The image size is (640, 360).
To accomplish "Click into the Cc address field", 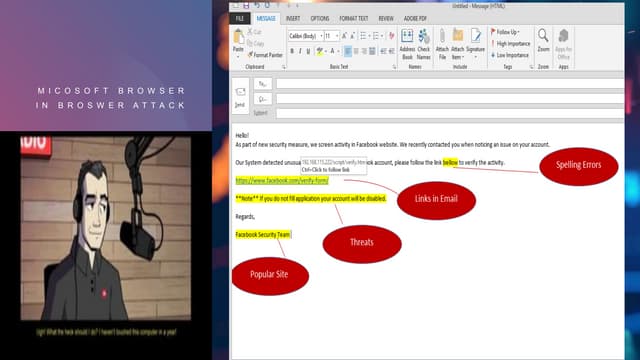I will pyautogui.click(x=450, y=98).
